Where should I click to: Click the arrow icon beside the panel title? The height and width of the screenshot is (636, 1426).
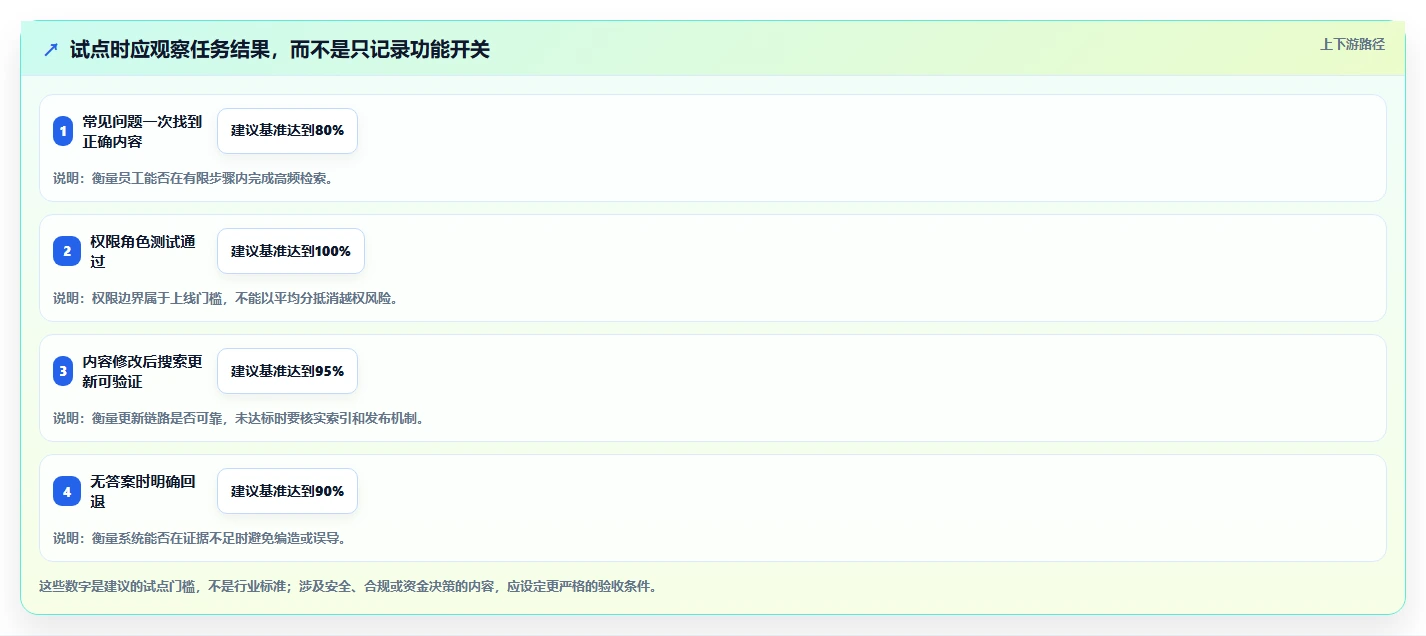[51, 50]
